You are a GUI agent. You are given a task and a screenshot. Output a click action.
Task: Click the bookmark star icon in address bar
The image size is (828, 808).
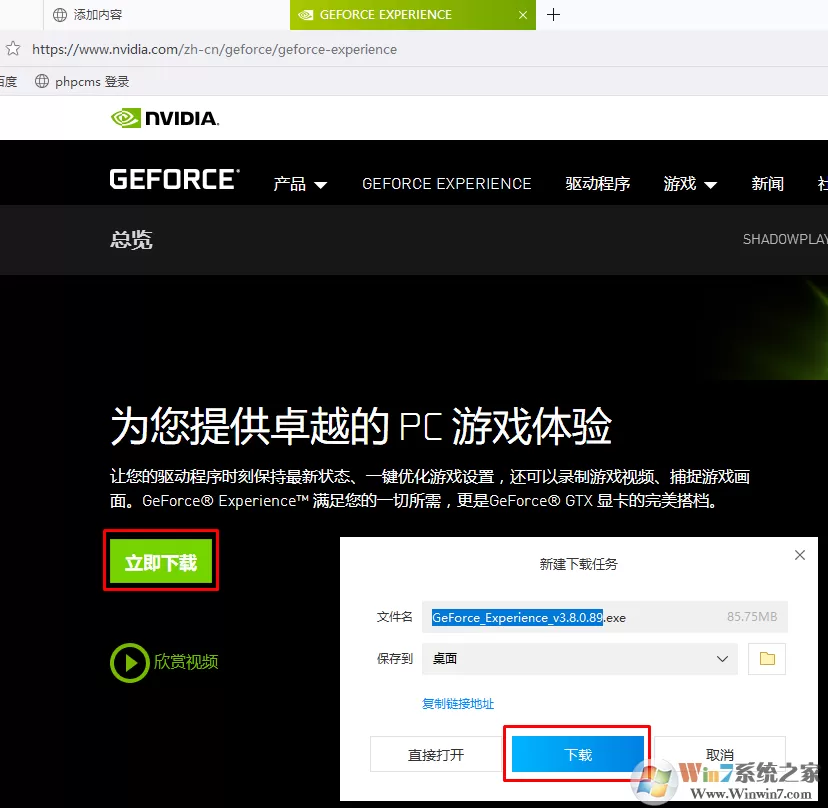[13, 49]
